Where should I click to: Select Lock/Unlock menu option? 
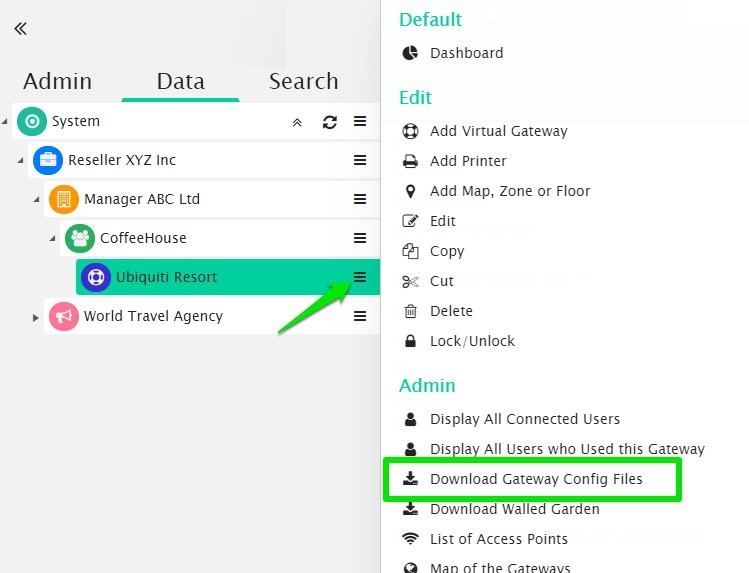[472, 341]
